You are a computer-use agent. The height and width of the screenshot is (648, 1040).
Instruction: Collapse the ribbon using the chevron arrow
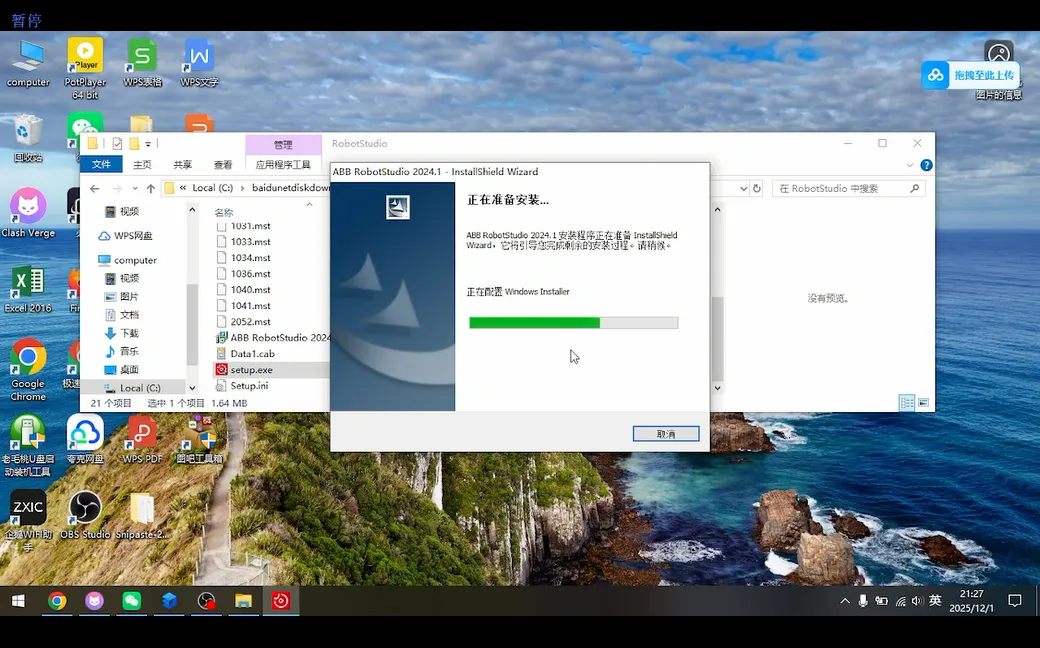click(908, 165)
